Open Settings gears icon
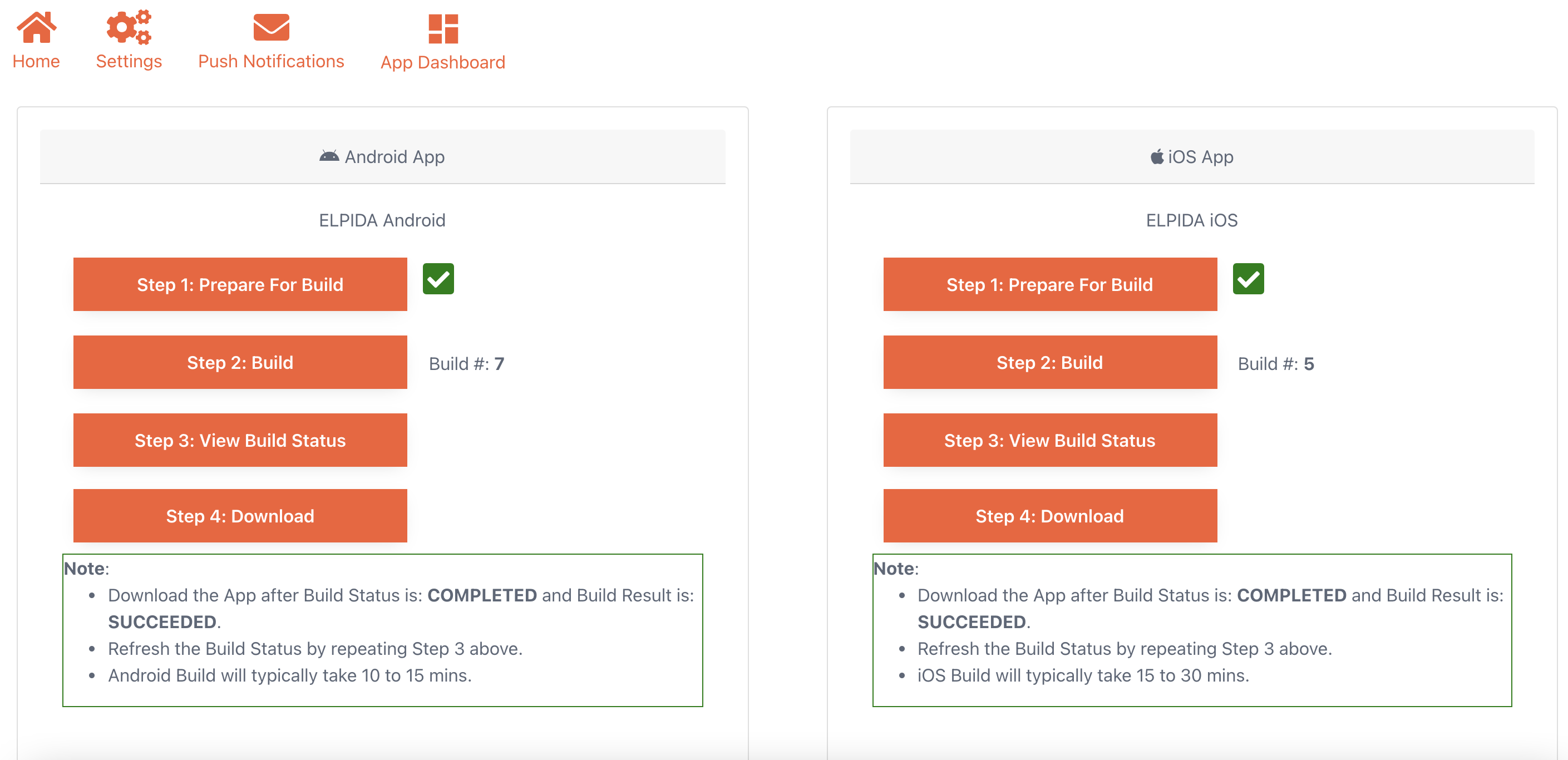Viewport: 1568px width, 760px height. point(129,27)
